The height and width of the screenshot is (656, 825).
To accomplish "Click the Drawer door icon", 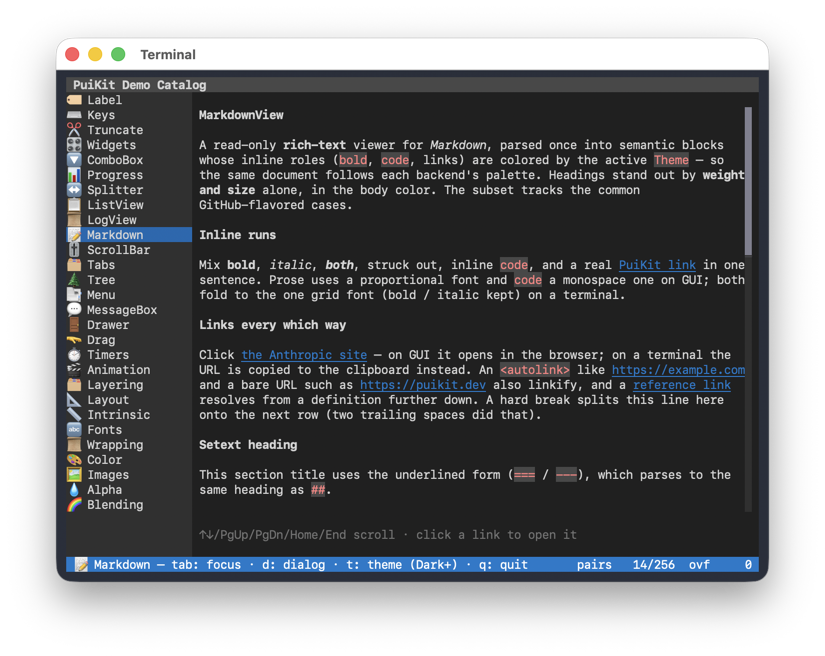I will point(74,325).
